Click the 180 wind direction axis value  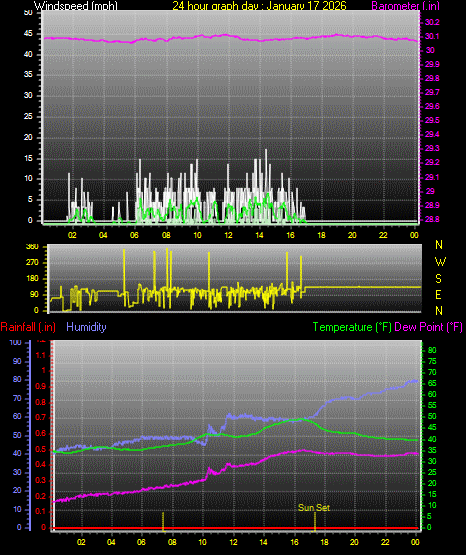point(33,279)
